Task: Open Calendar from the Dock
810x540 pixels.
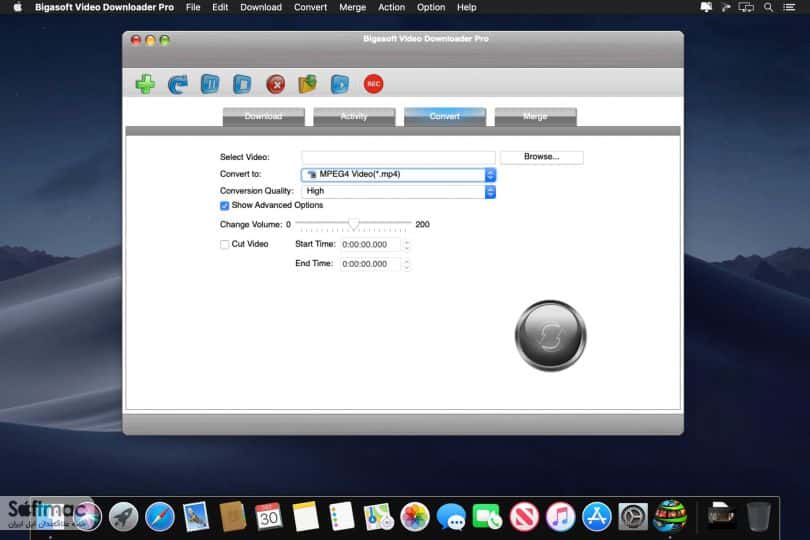Action: (x=269, y=516)
